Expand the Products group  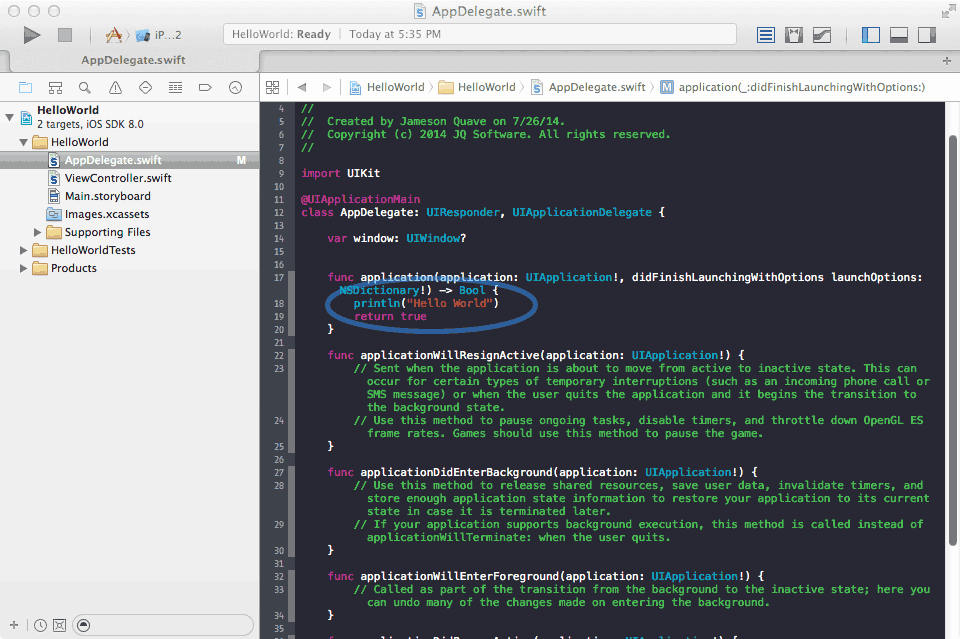coord(23,268)
